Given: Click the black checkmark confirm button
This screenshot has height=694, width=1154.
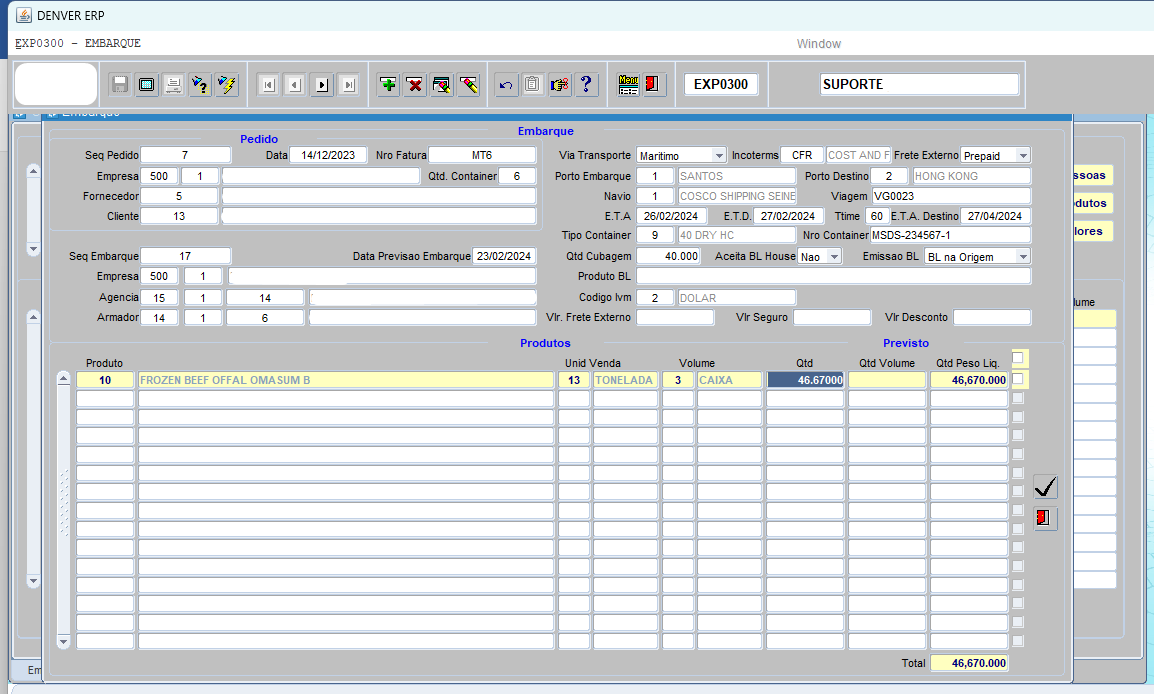Looking at the screenshot, I should click(1046, 486).
